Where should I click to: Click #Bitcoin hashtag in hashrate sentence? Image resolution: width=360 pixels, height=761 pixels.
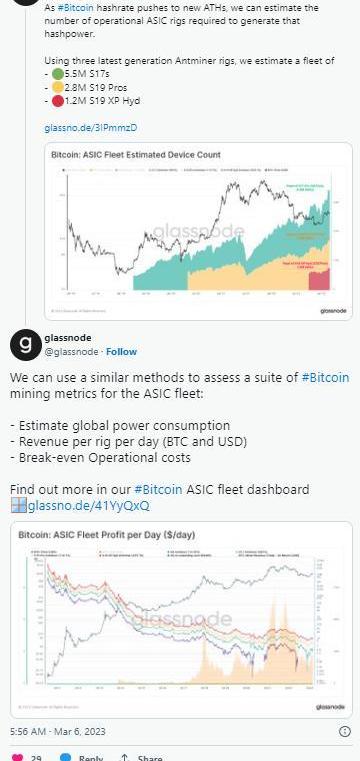pyautogui.click(x=75, y=8)
